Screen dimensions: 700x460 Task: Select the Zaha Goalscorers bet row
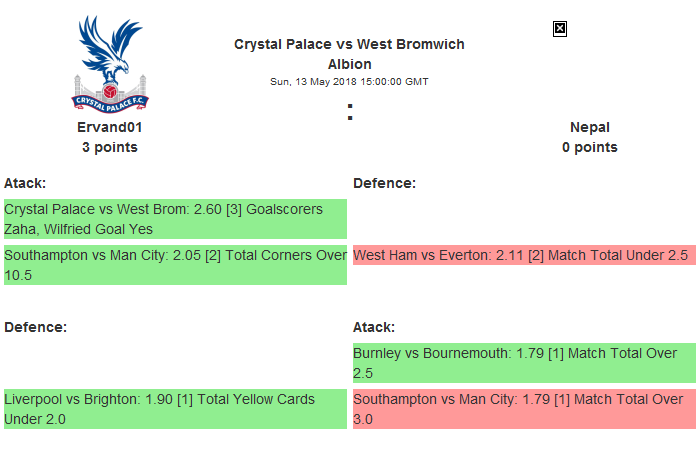pyautogui.click(x=175, y=219)
